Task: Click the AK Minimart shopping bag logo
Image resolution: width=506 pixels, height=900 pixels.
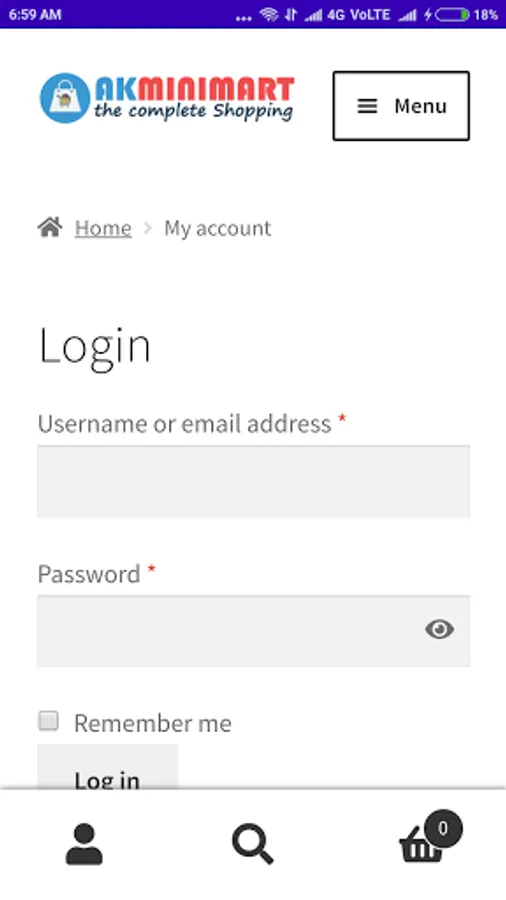Action: click(65, 98)
